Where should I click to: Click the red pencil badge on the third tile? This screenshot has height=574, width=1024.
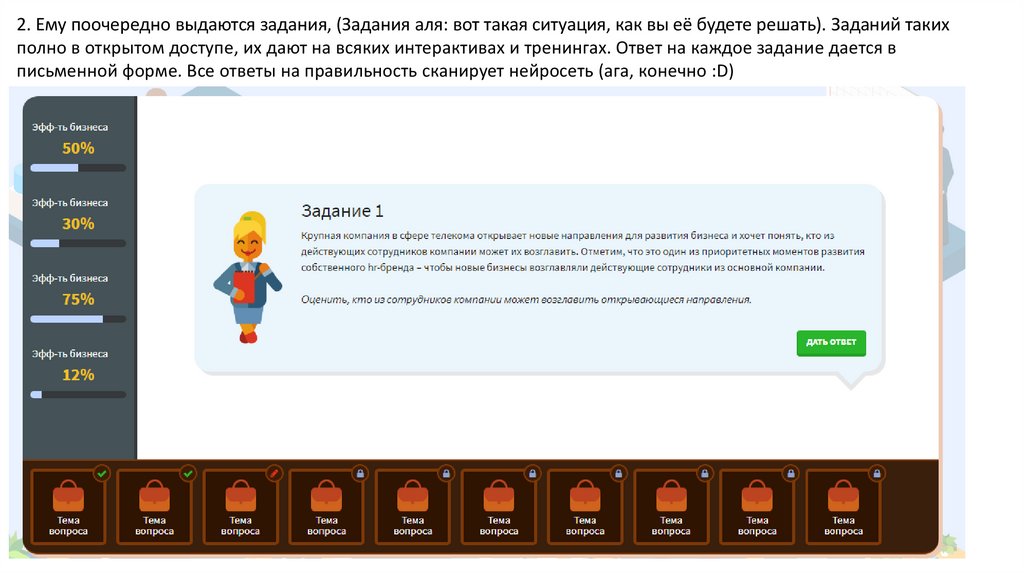273,473
